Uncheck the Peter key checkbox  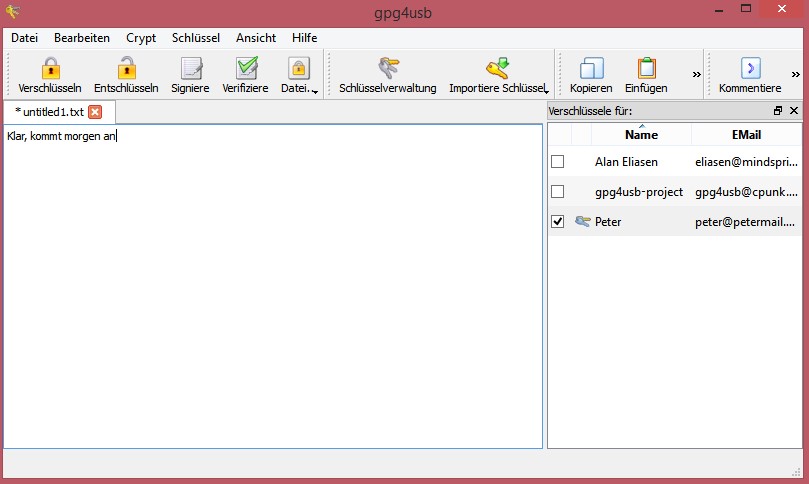pos(558,221)
